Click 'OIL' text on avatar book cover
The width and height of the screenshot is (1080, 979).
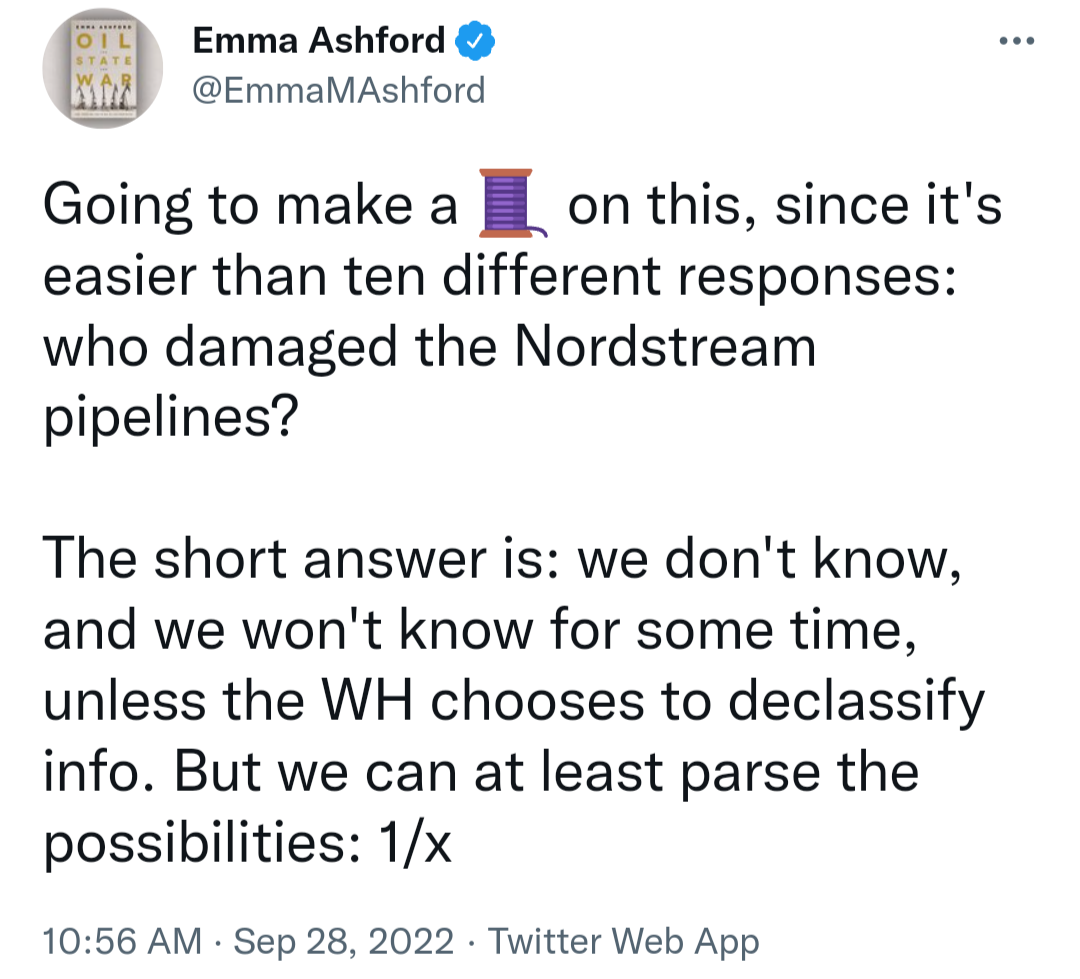tap(103, 40)
